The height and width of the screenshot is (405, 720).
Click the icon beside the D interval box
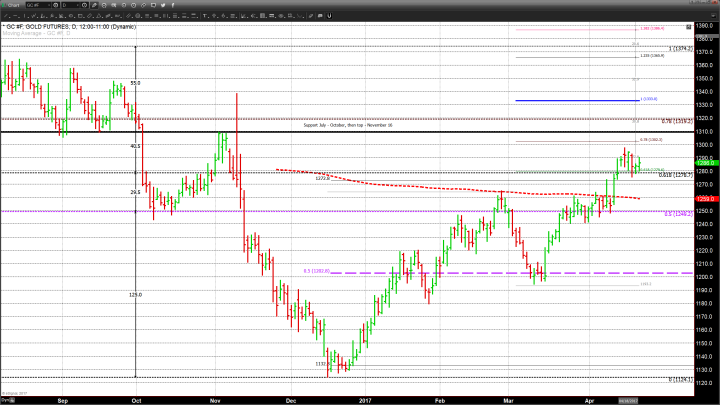click(x=84, y=5)
